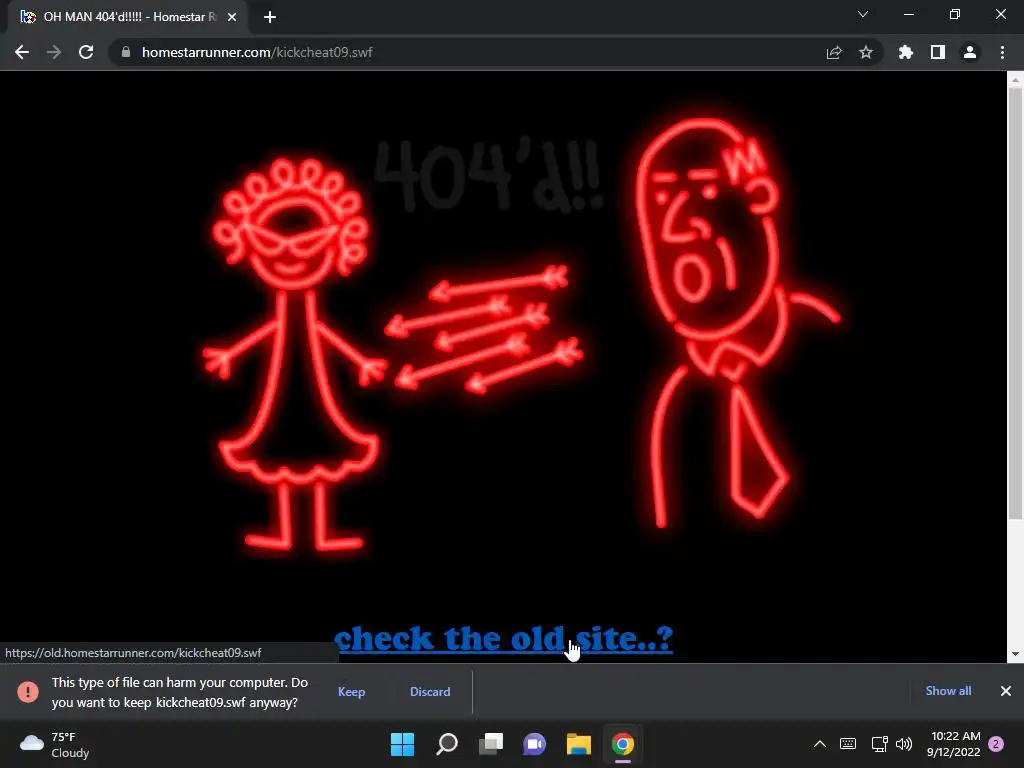Viewport: 1024px width, 768px height.
Task: Open the Teams Chat taskbar icon
Action: 534,744
